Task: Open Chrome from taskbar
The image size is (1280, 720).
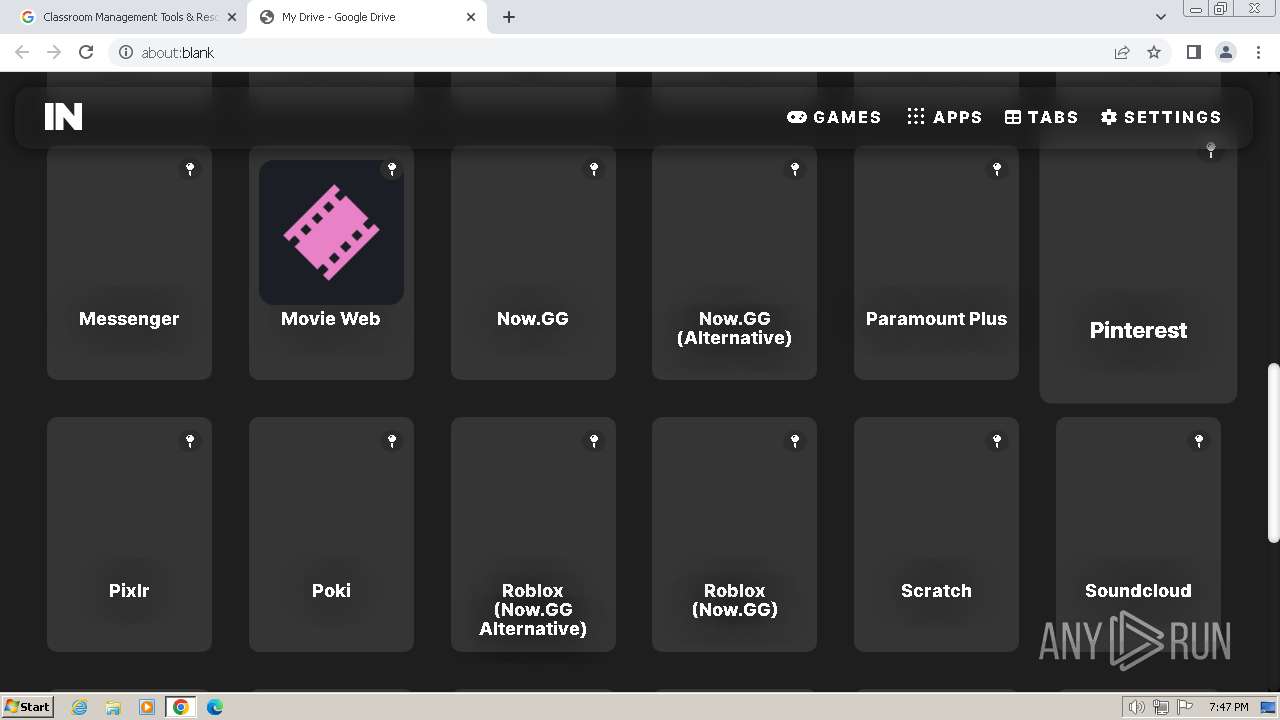Action: tap(181, 707)
